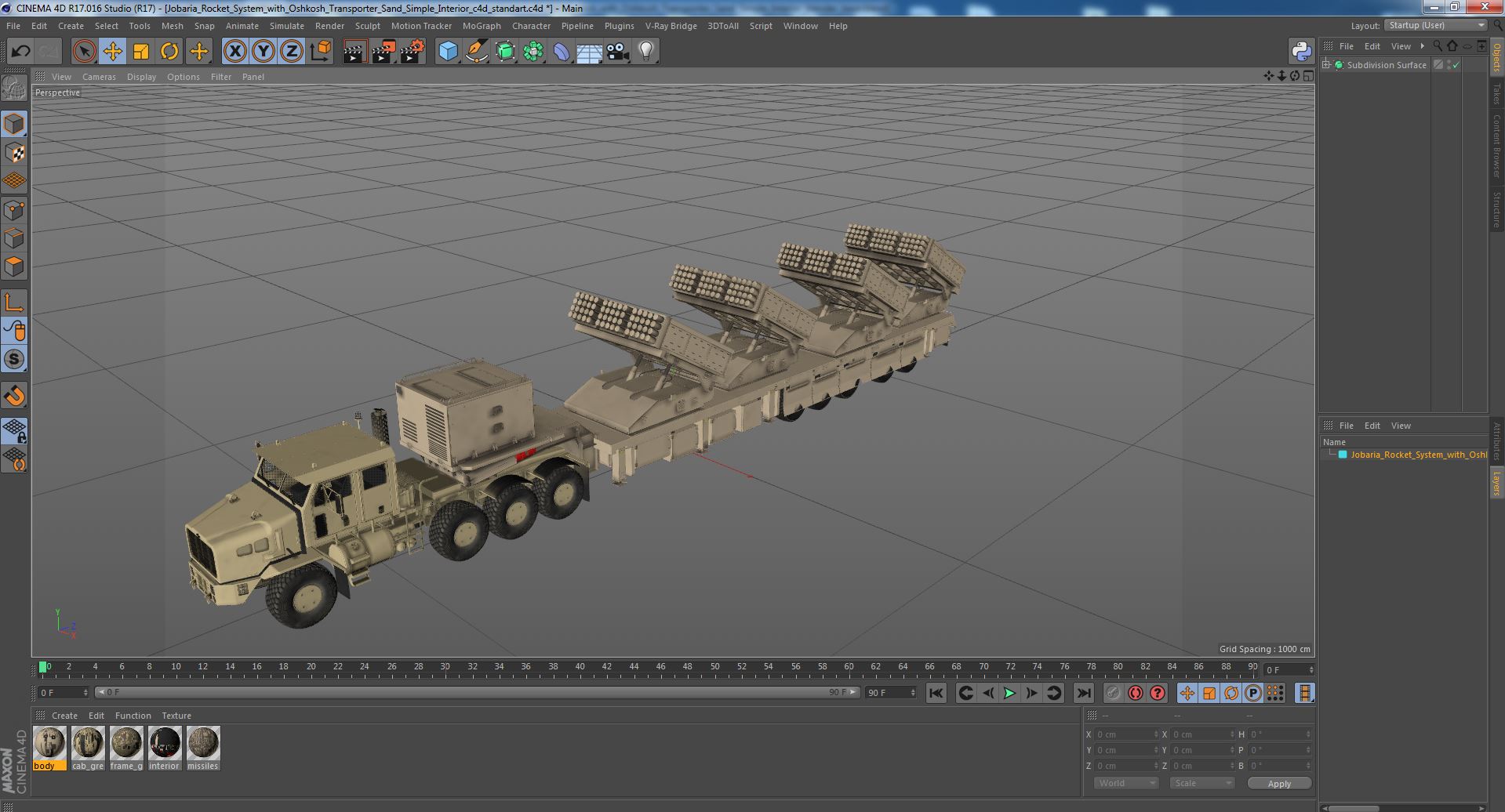The height and width of the screenshot is (812, 1505).
Task: Open the Layout dropdown Startup (User)
Action: pos(1436,26)
